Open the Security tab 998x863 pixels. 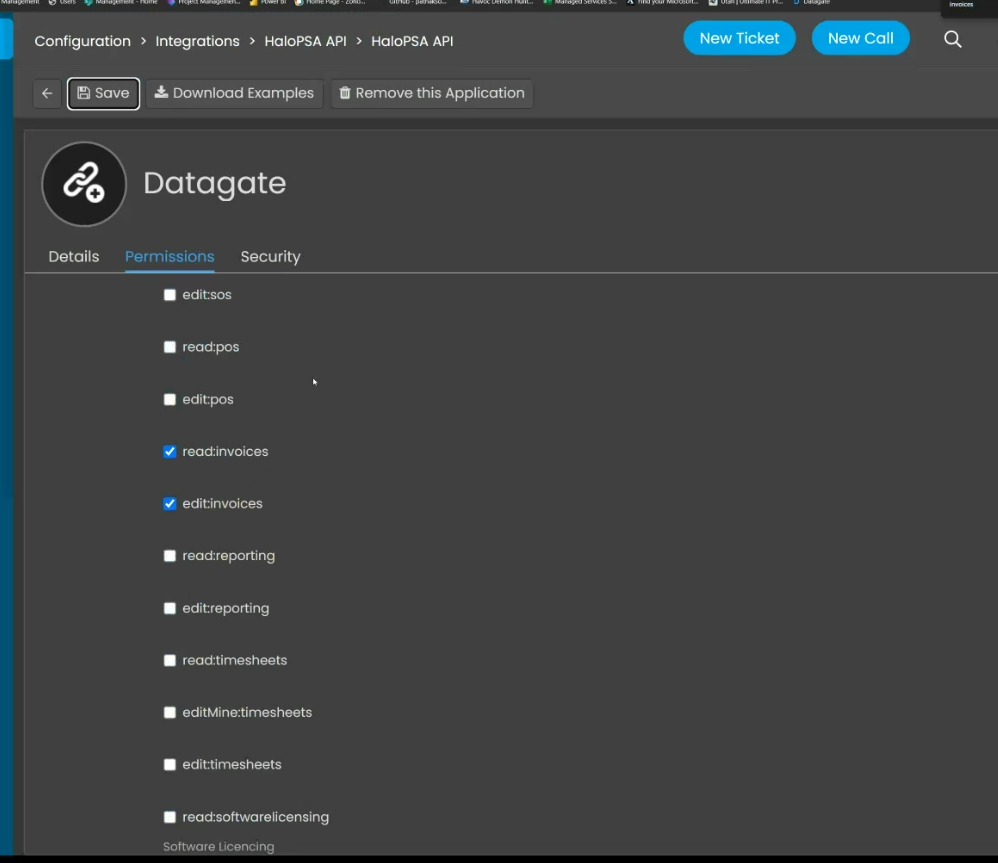coord(270,257)
